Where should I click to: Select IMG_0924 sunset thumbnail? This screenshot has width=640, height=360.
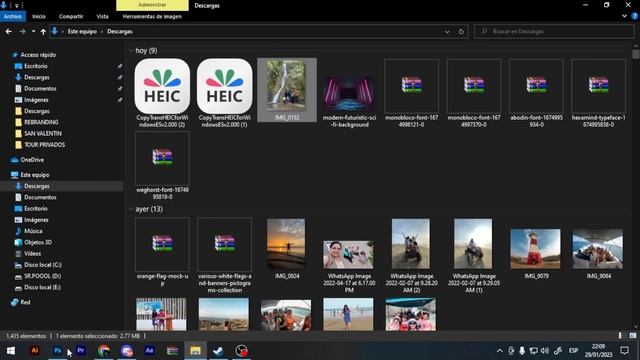(286, 244)
